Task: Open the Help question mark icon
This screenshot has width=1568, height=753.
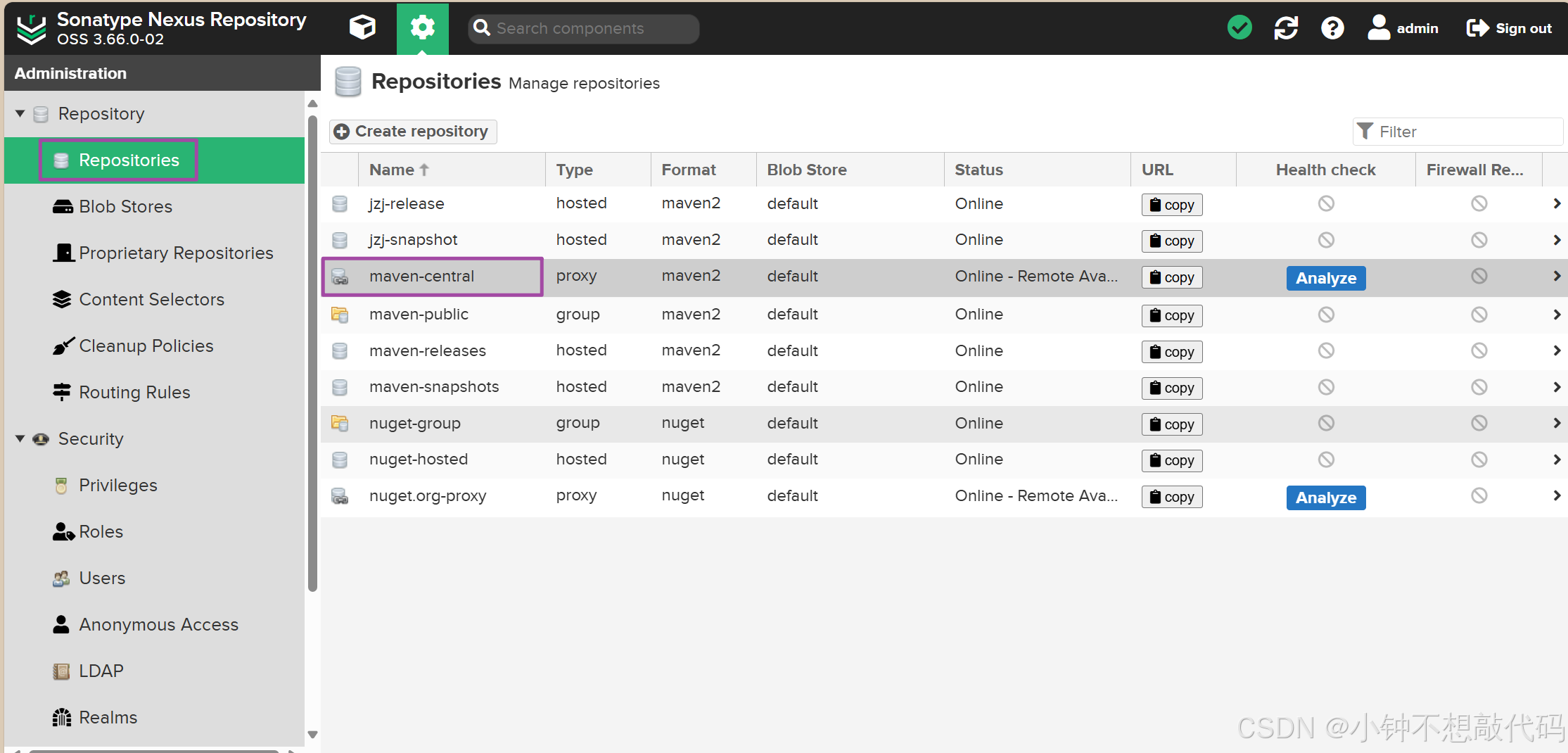Action: [x=1332, y=28]
